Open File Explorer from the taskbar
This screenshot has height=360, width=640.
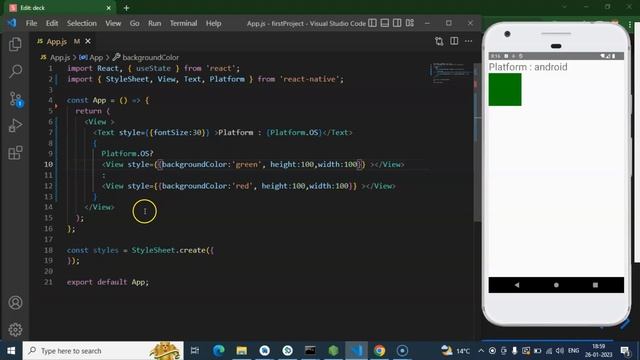pyautogui.click(x=242, y=351)
